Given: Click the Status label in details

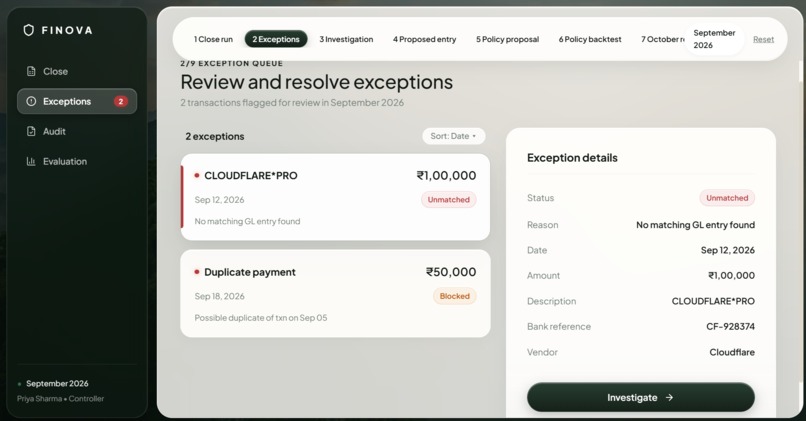Looking at the screenshot, I should (540, 198).
